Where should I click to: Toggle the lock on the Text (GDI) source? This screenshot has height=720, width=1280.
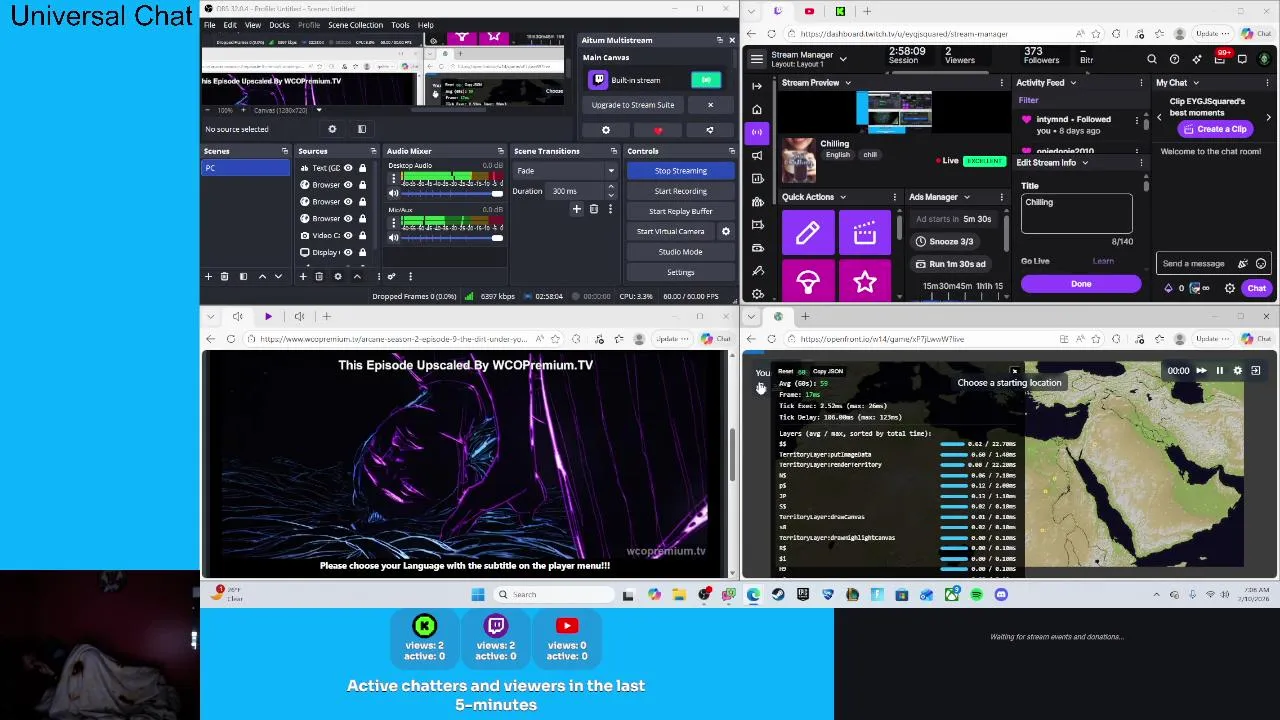pos(363,168)
